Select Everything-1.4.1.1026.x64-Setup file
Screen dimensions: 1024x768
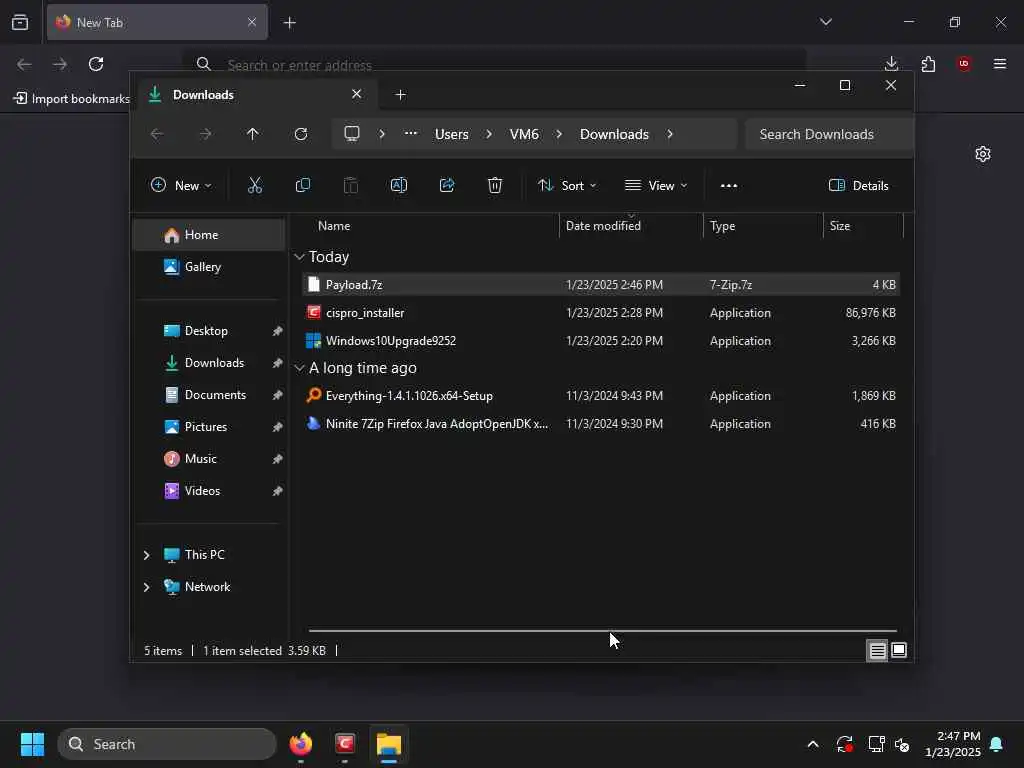coord(601,396)
